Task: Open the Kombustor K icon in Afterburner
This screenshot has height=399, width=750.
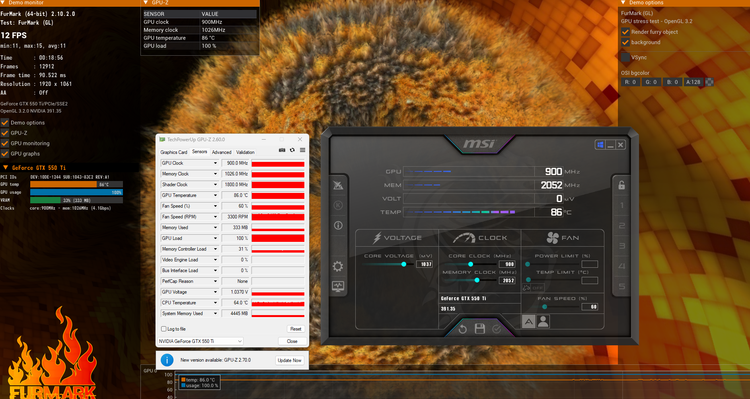Action: click(x=338, y=205)
